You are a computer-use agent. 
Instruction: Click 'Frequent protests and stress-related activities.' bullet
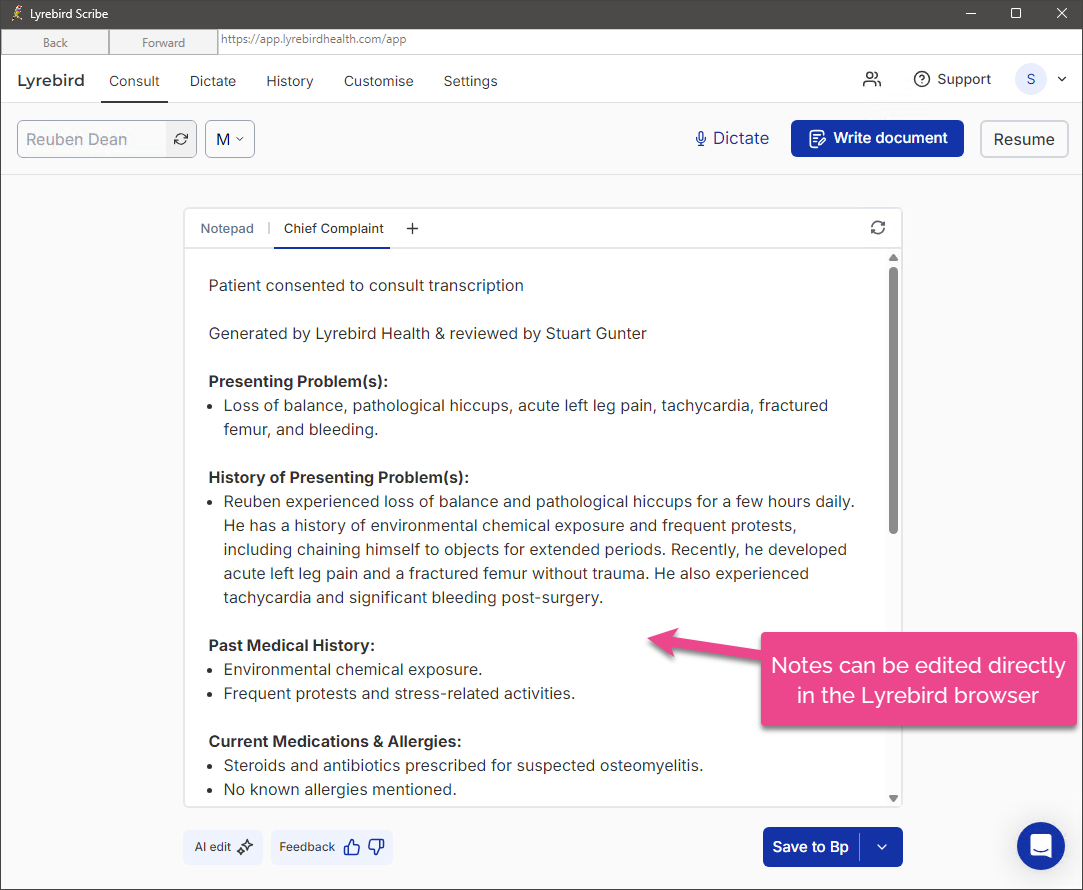[x=399, y=693]
